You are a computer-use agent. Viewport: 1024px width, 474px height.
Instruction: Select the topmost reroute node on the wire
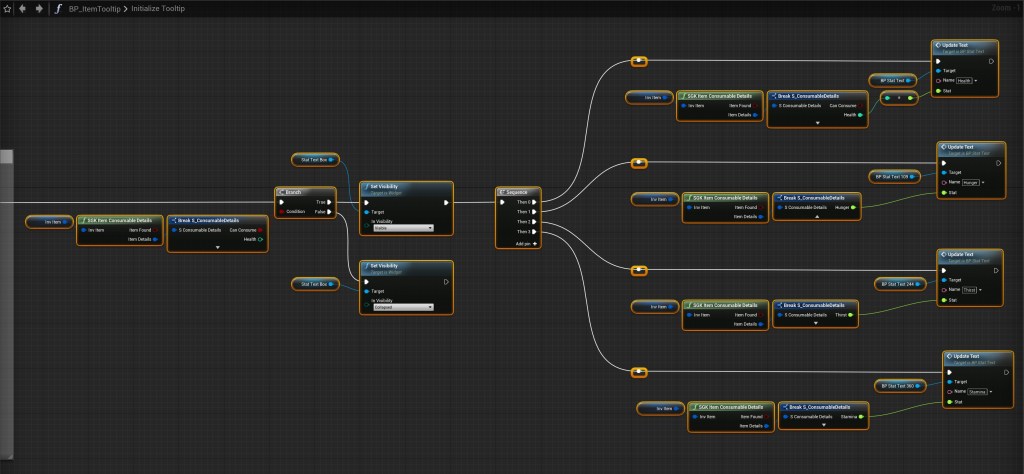(x=640, y=60)
